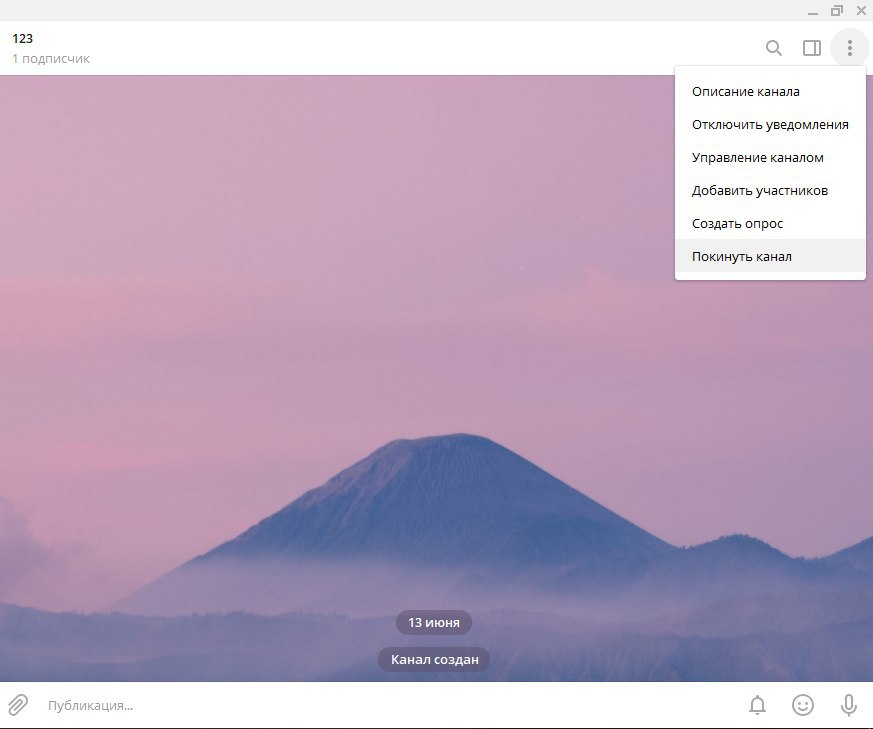This screenshot has width=873, height=729.
Task: Select 'Добавить участников' option
Action: point(770,190)
